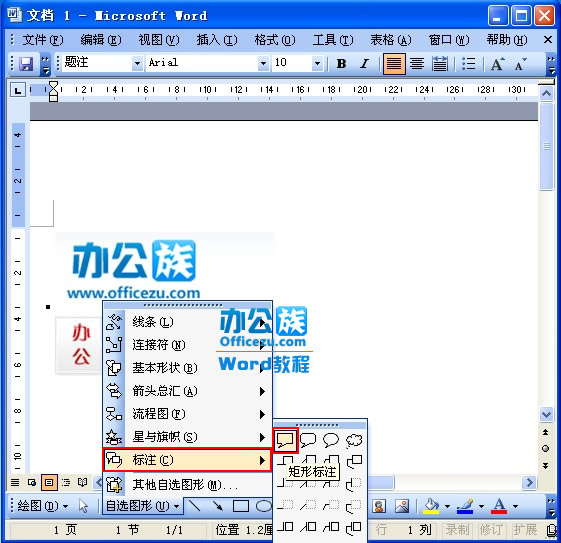This screenshot has width=561, height=543.
Task: Click the Insert Picture icon
Action: pyautogui.click(x=402, y=506)
